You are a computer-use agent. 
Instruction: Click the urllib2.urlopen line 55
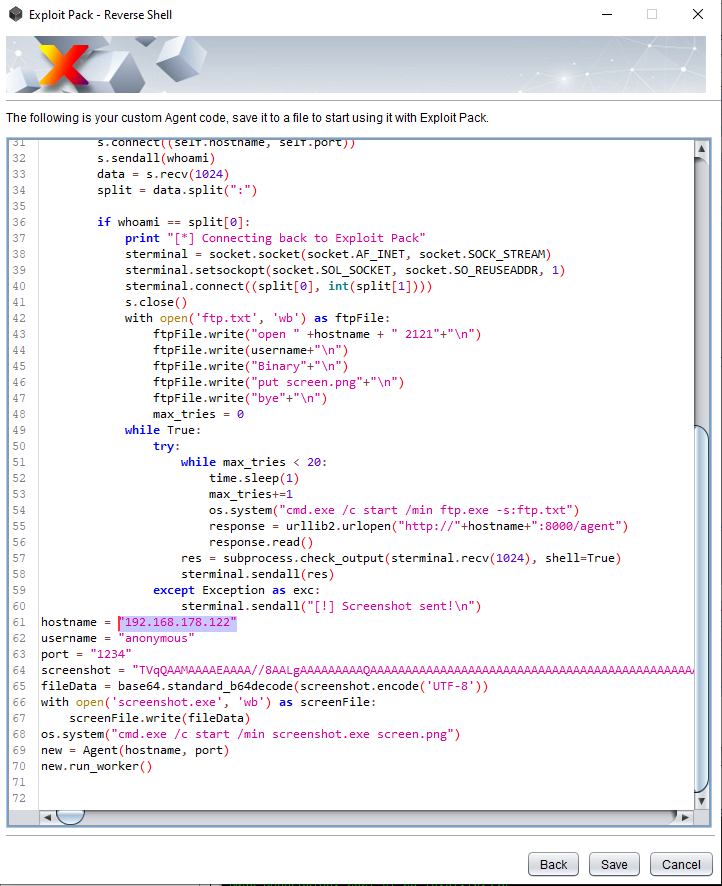pyautogui.click(x=419, y=526)
